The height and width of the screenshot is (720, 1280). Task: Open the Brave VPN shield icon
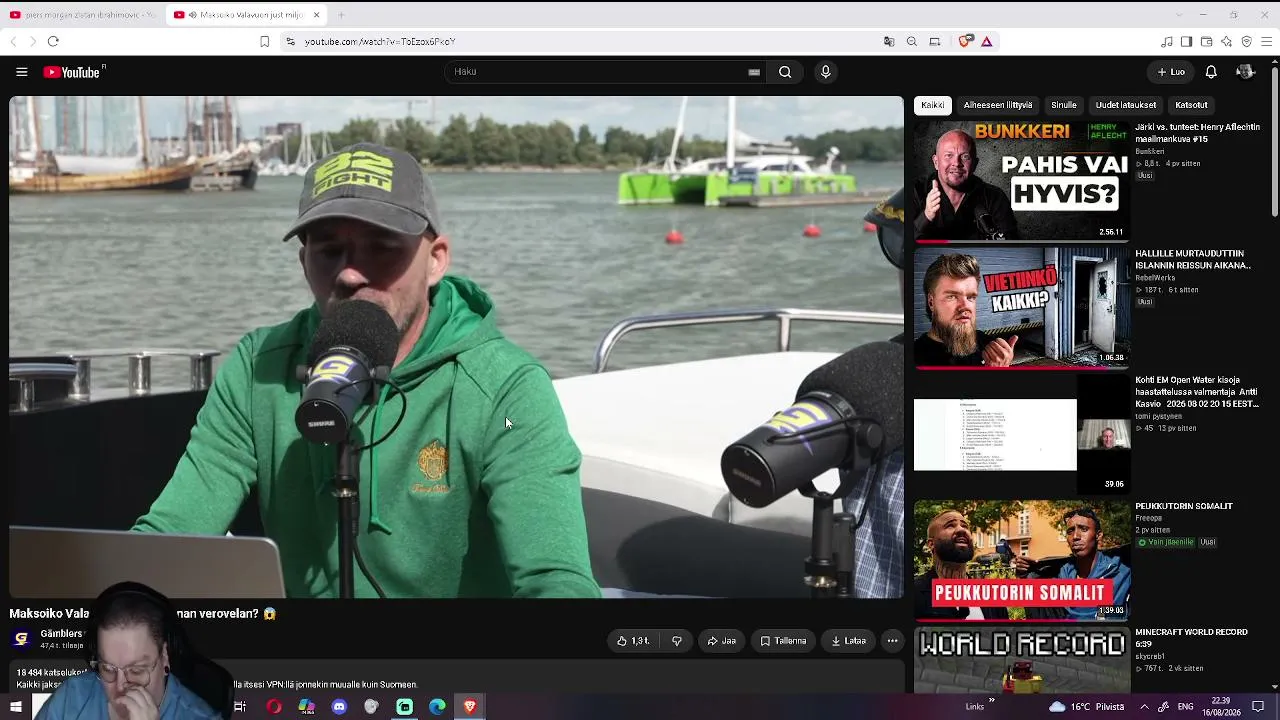point(1246,41)
